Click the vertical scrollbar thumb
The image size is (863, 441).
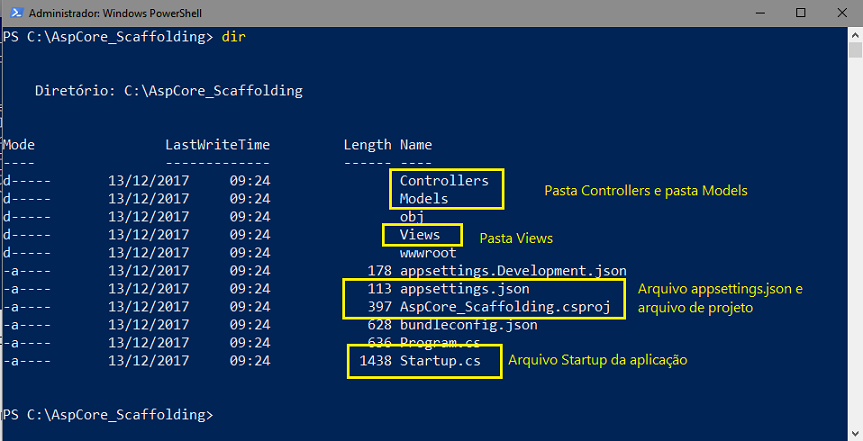[855, 50]
